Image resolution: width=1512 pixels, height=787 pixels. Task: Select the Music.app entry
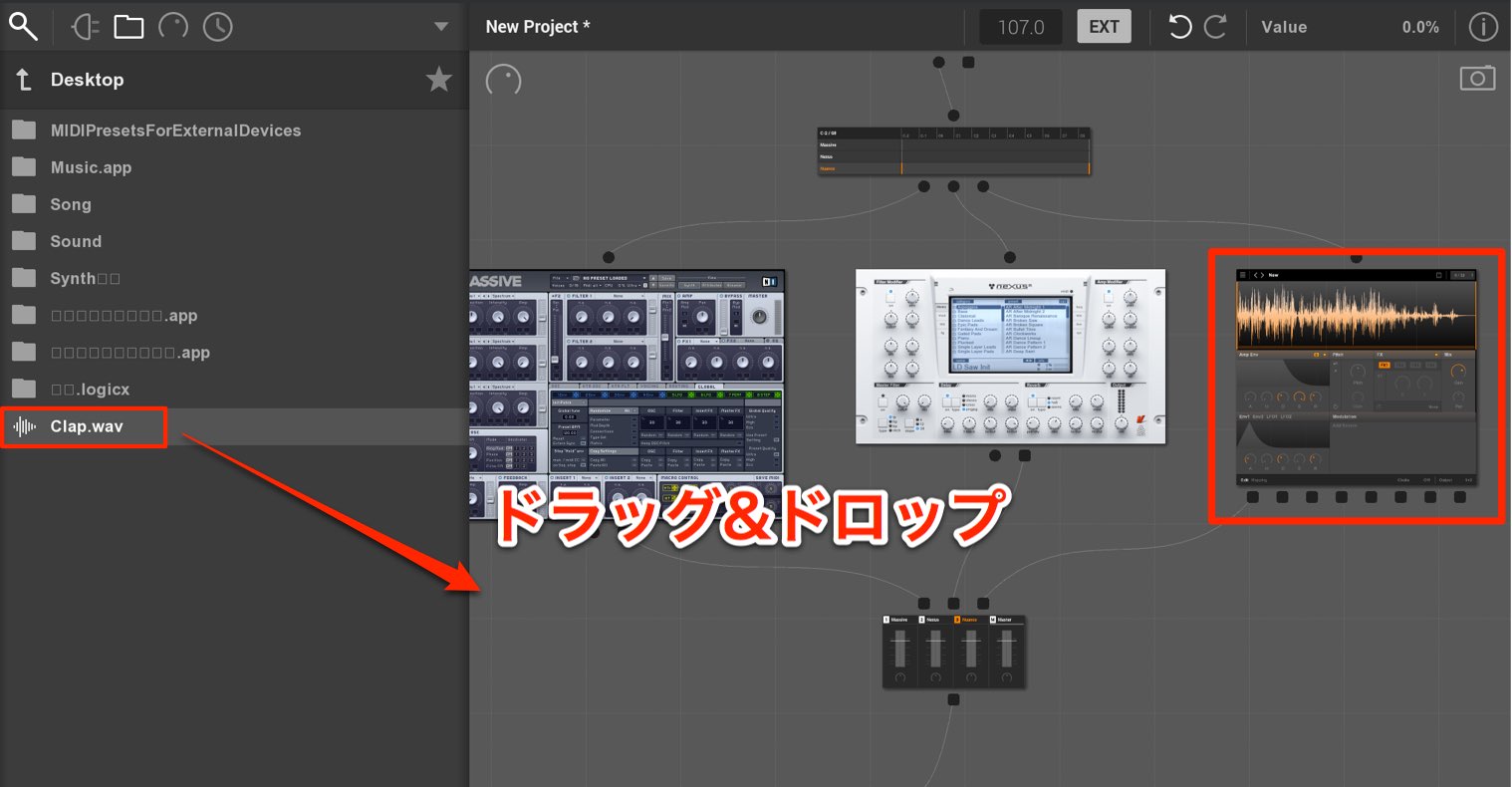[234, 167]
